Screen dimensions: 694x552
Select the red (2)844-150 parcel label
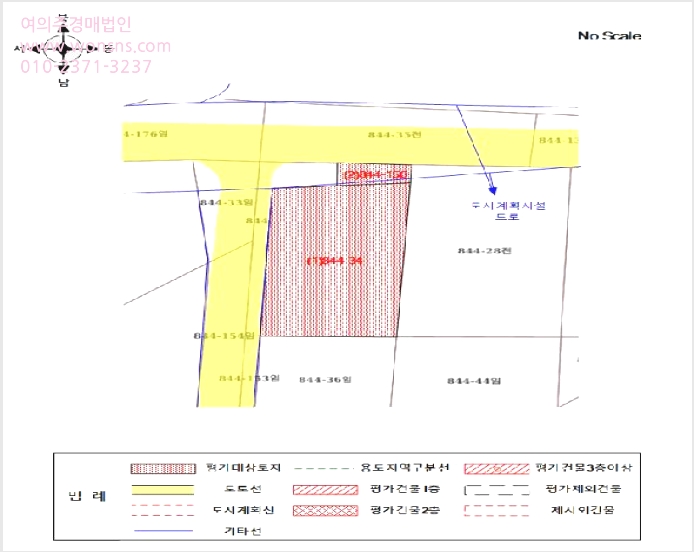click(x=375, y=175)
